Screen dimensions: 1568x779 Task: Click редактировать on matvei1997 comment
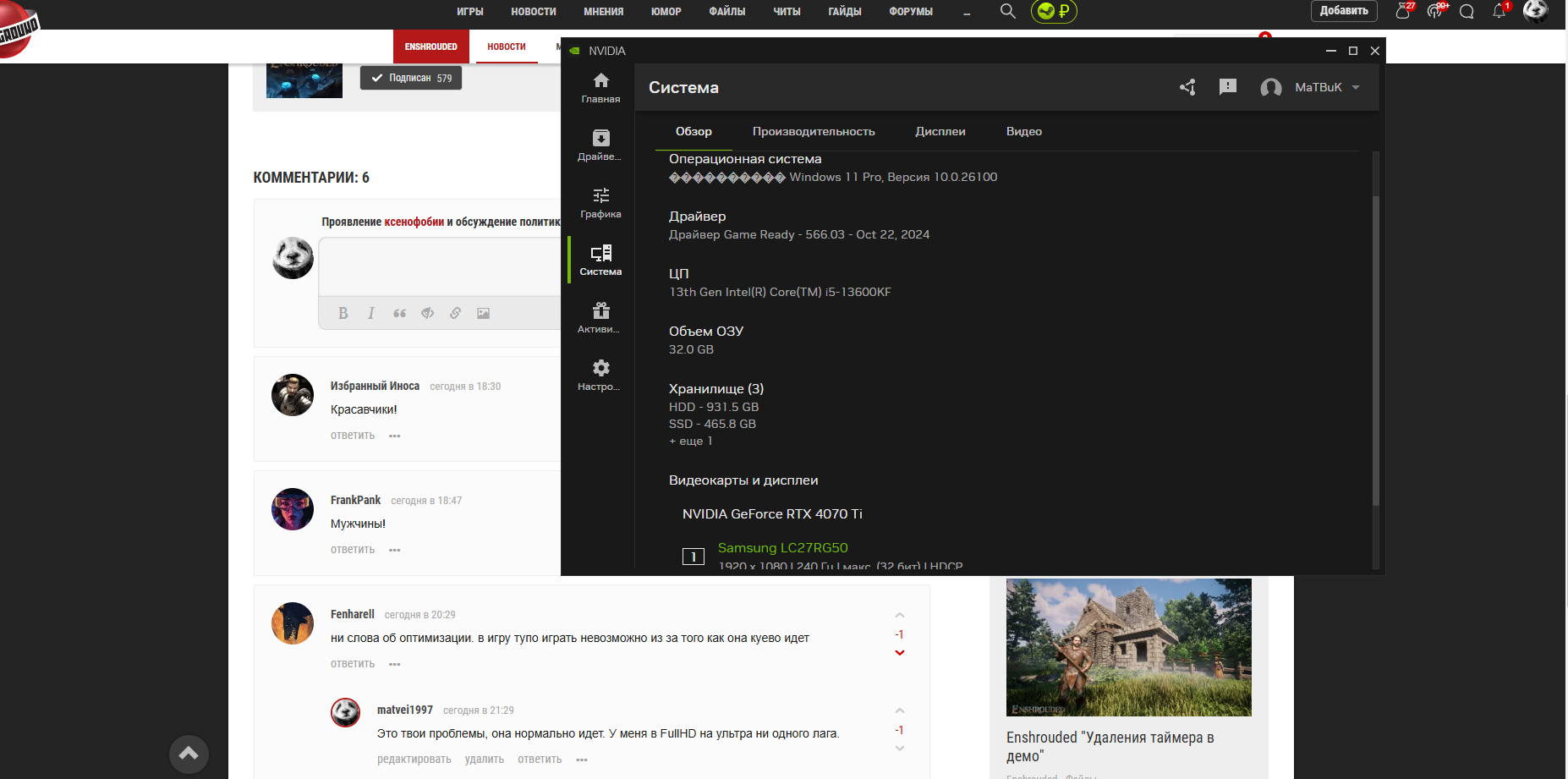pos(414,760)
